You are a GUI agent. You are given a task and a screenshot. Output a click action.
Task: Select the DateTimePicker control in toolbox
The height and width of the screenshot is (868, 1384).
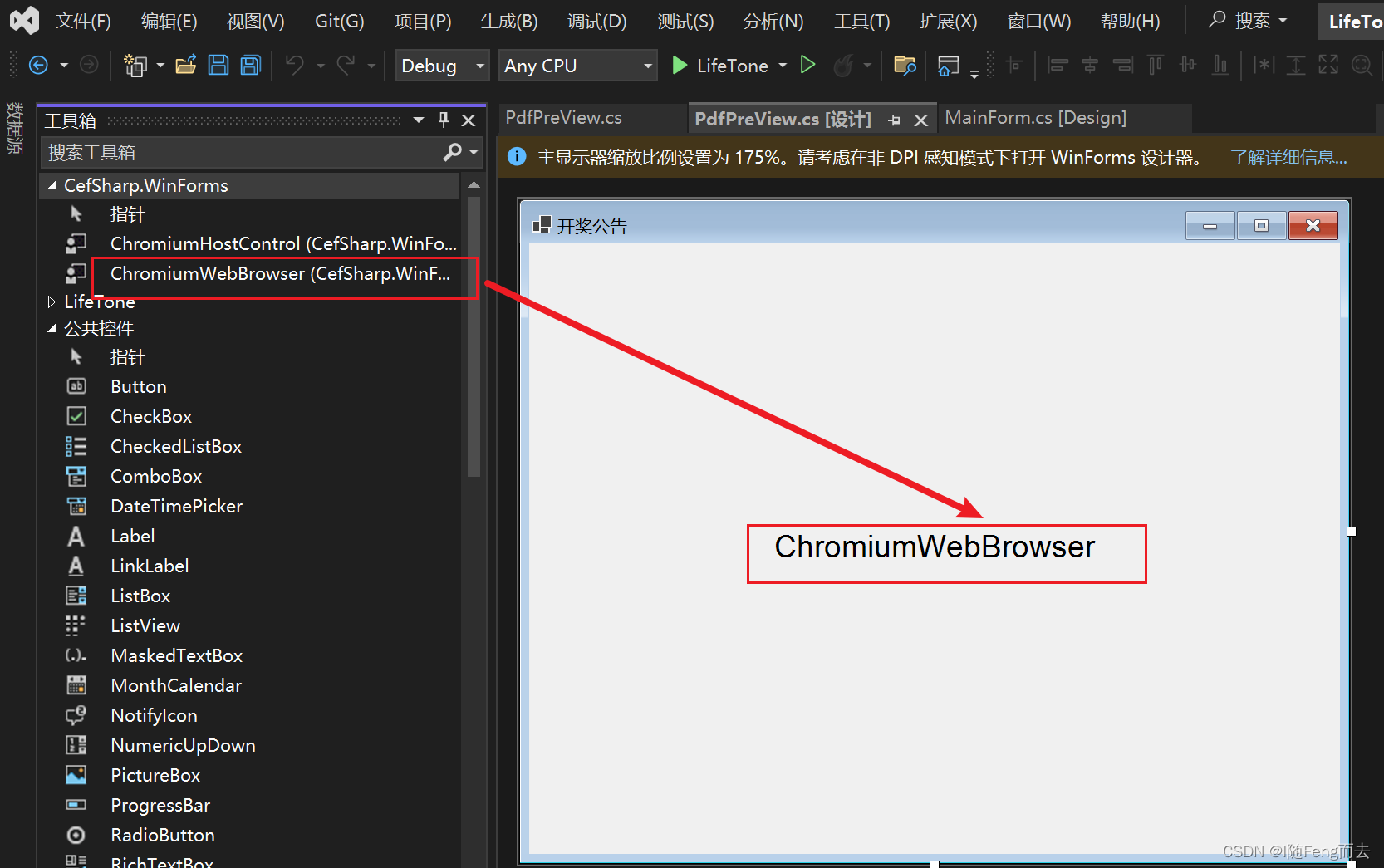pos(249,506)
